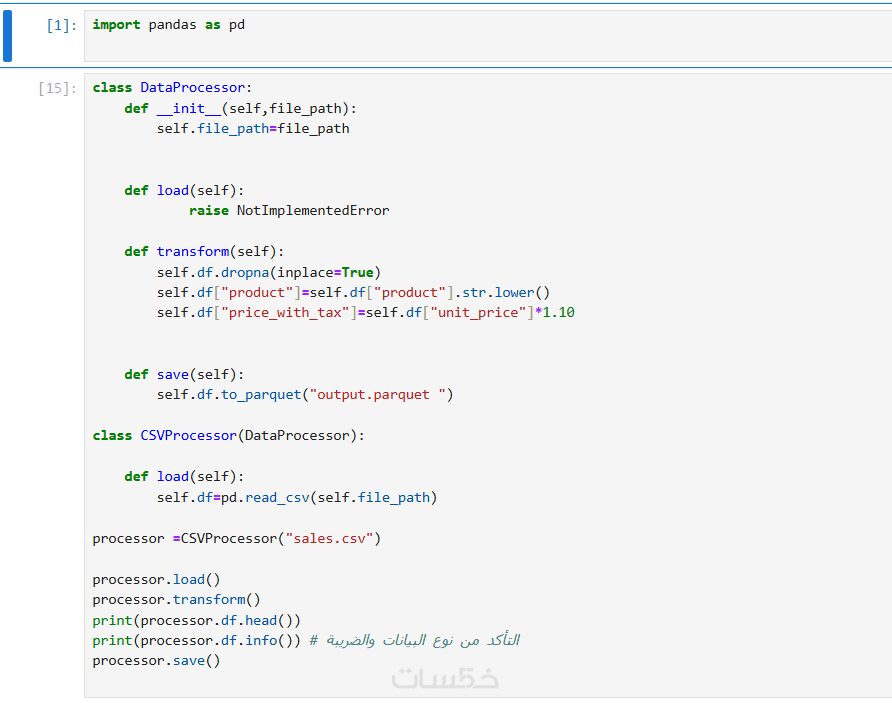Click the processor.save() call line
The height and width of the screenshot is (703, 892).
(x=156, y=661)
